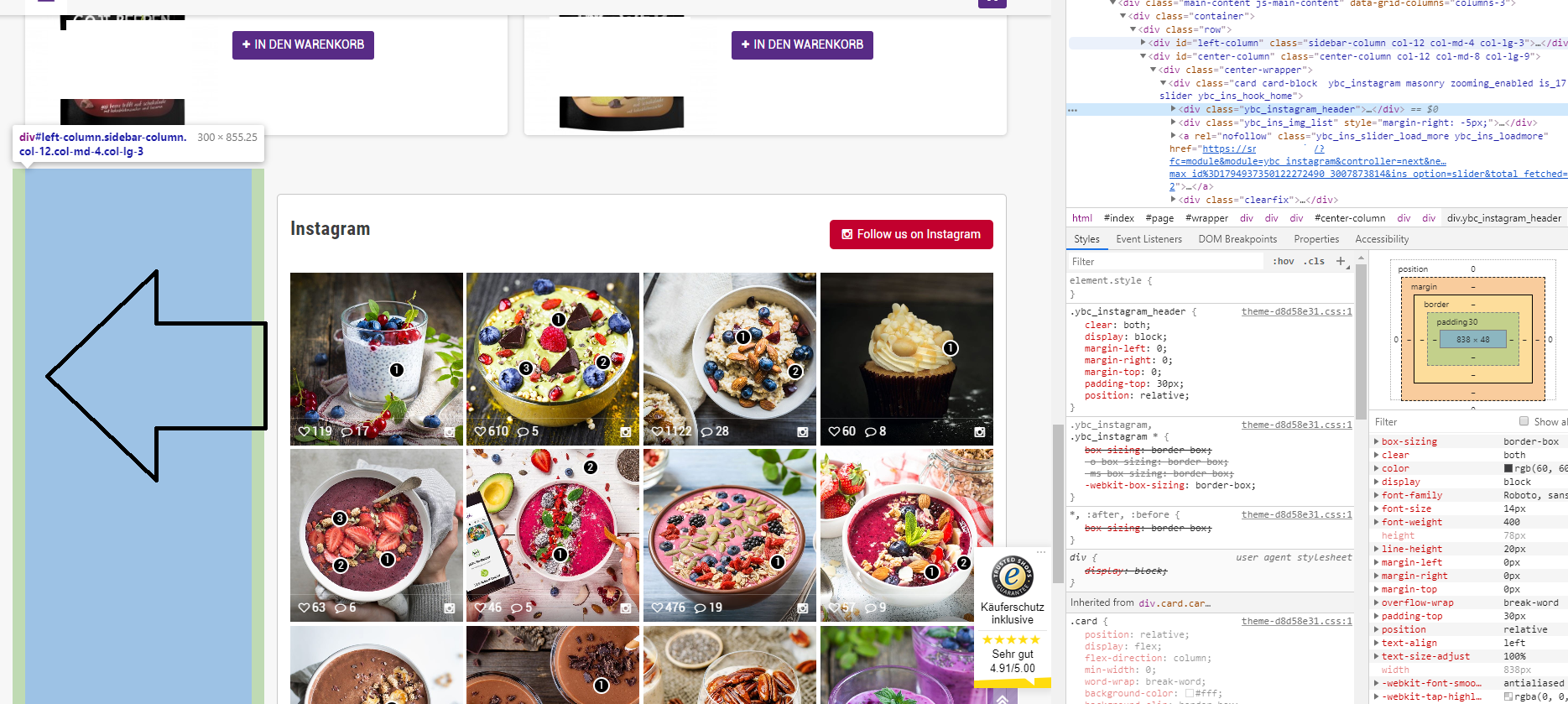Expand the box-sizing computed property

pos(1376,441)
